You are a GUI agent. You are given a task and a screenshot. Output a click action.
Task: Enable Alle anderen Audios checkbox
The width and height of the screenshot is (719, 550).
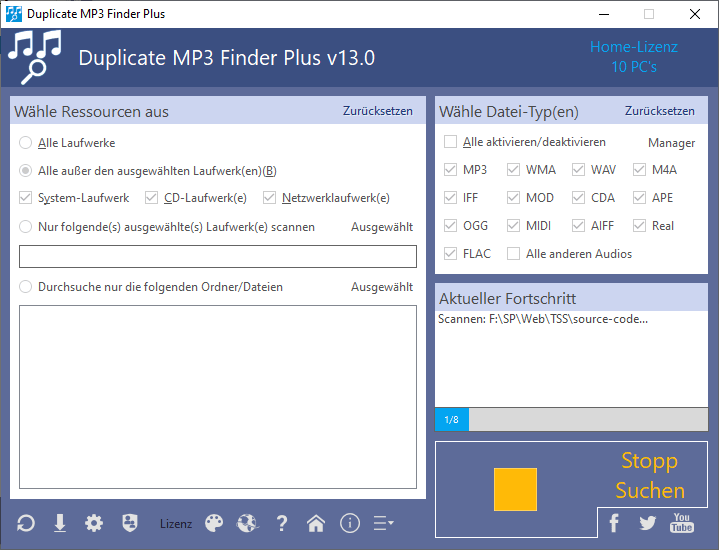click(513, 254)
